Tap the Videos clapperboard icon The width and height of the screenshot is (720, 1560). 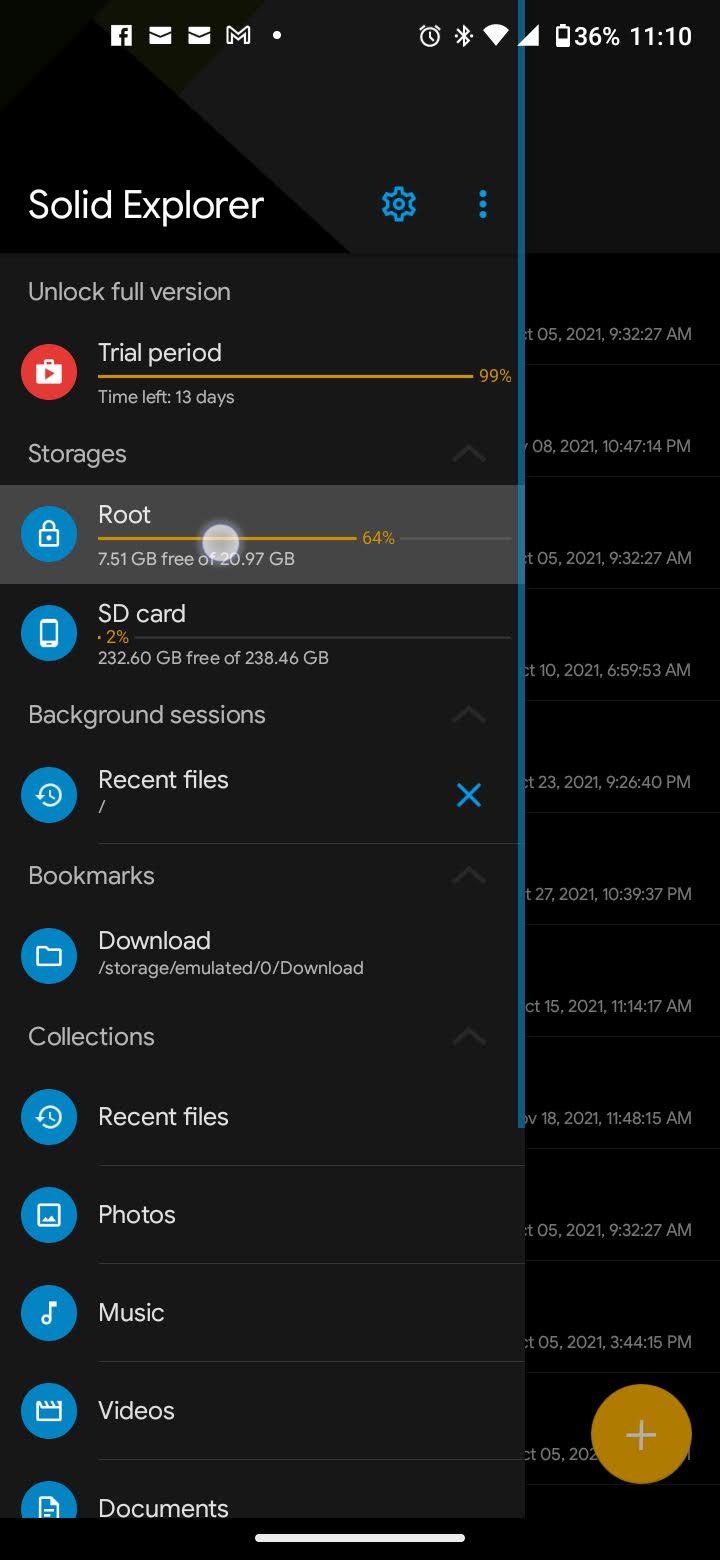(x=49, y=1410)
